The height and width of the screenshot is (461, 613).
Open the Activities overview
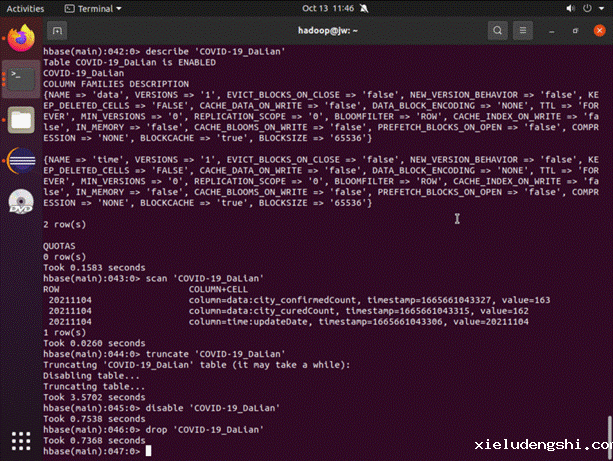pos(25,7)
